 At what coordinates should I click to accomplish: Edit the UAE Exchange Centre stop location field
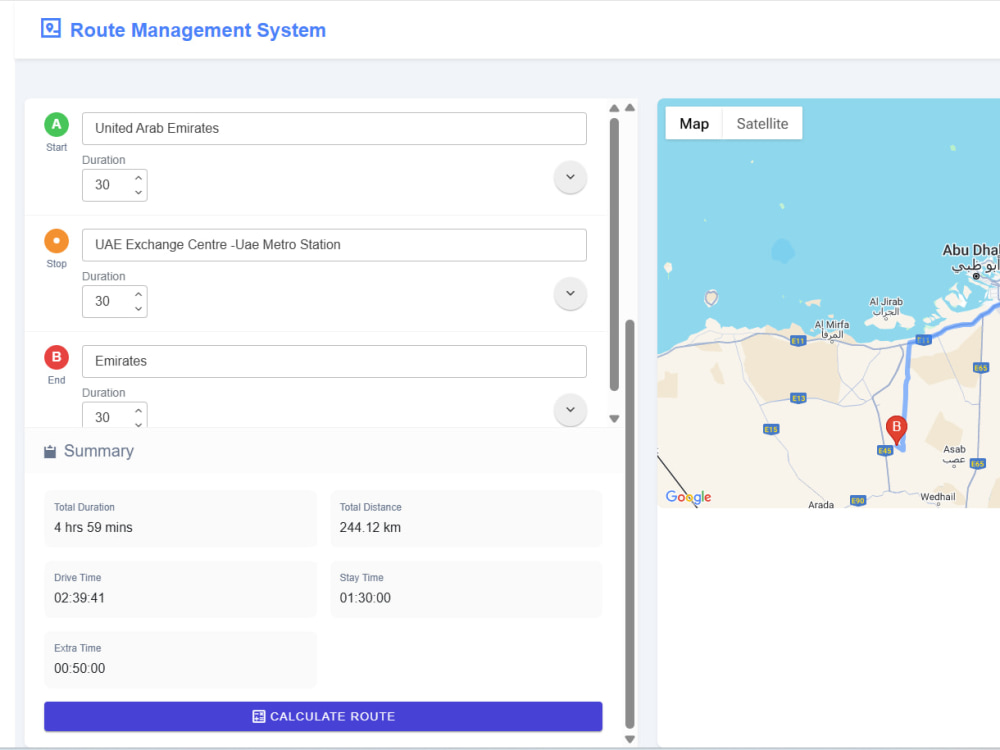334,245
